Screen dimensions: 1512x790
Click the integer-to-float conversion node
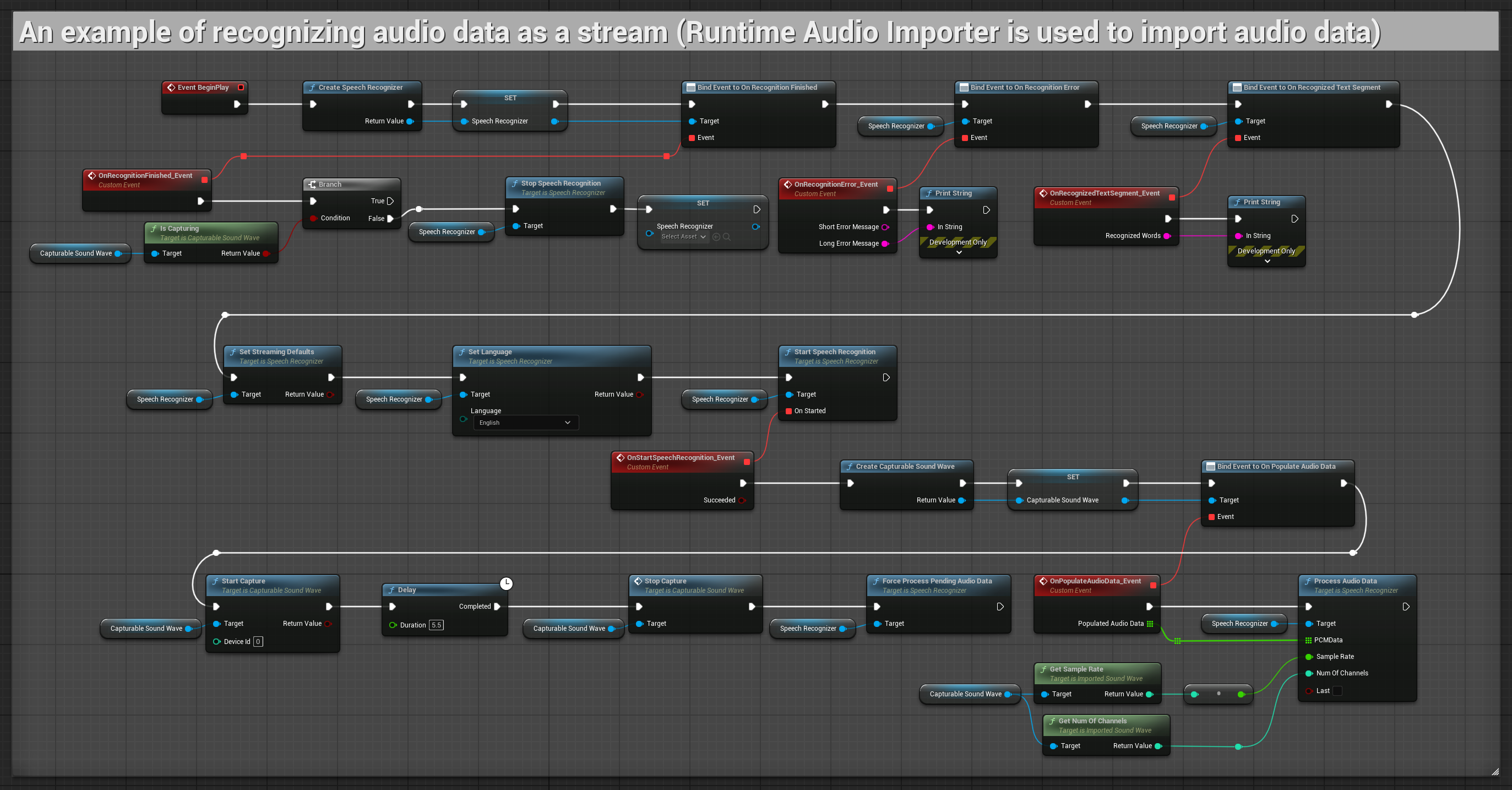(x=1218, y=694)
